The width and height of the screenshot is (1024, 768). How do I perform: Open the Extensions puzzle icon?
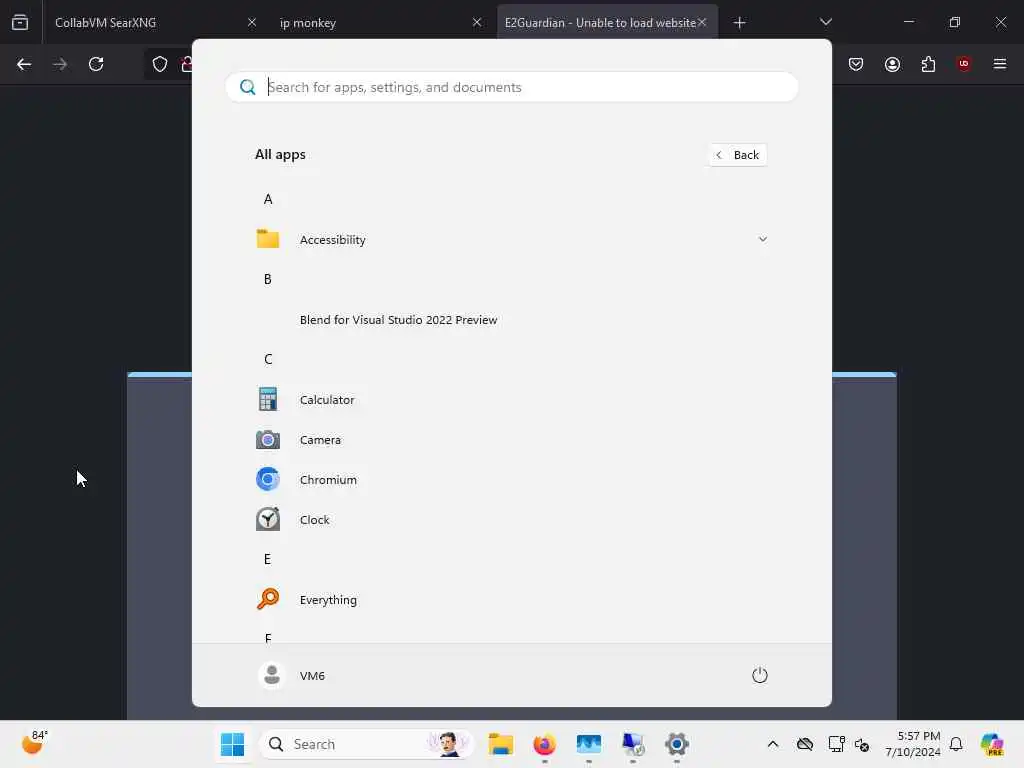coord(928,64)
